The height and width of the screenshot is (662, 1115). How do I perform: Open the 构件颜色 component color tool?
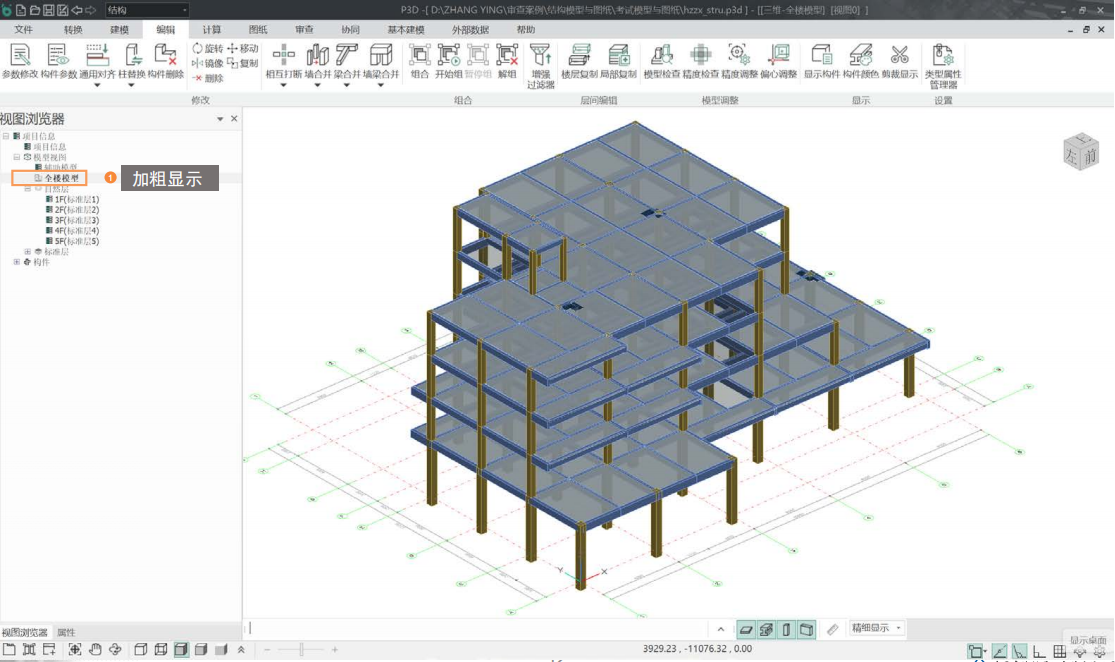pyautogui.click(x=860, y=59)
